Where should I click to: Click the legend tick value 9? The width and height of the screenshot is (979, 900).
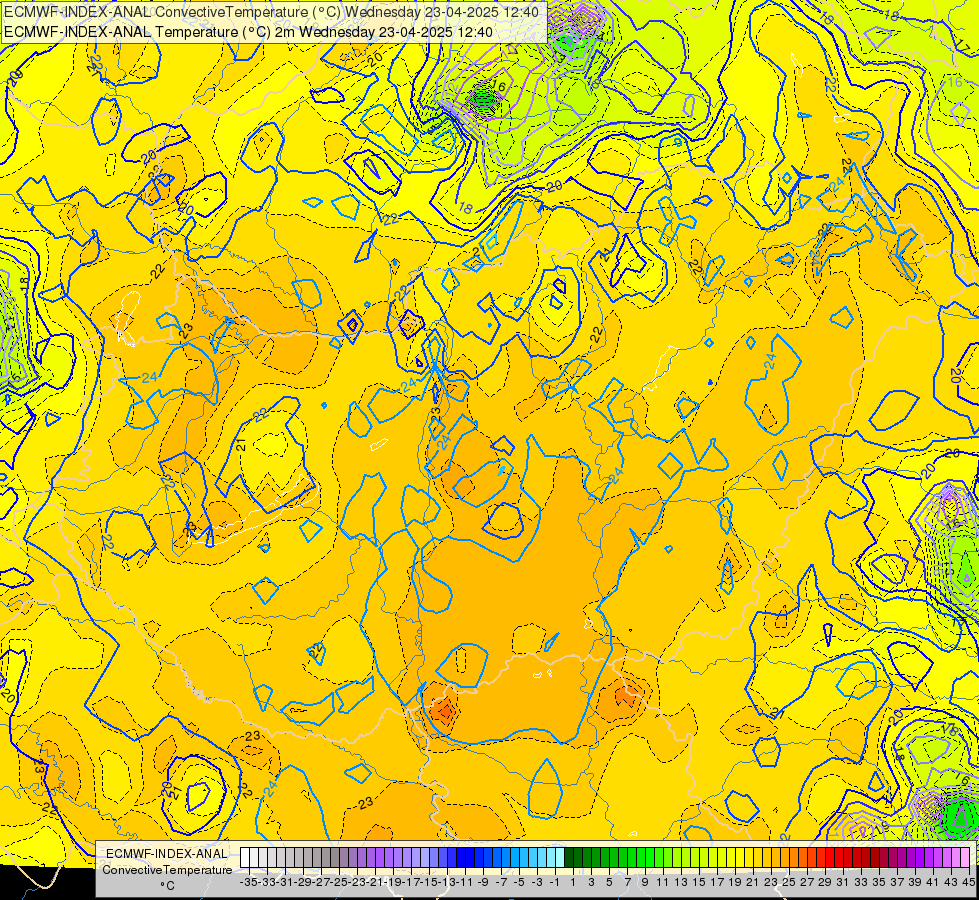click(x=645, y=882)
